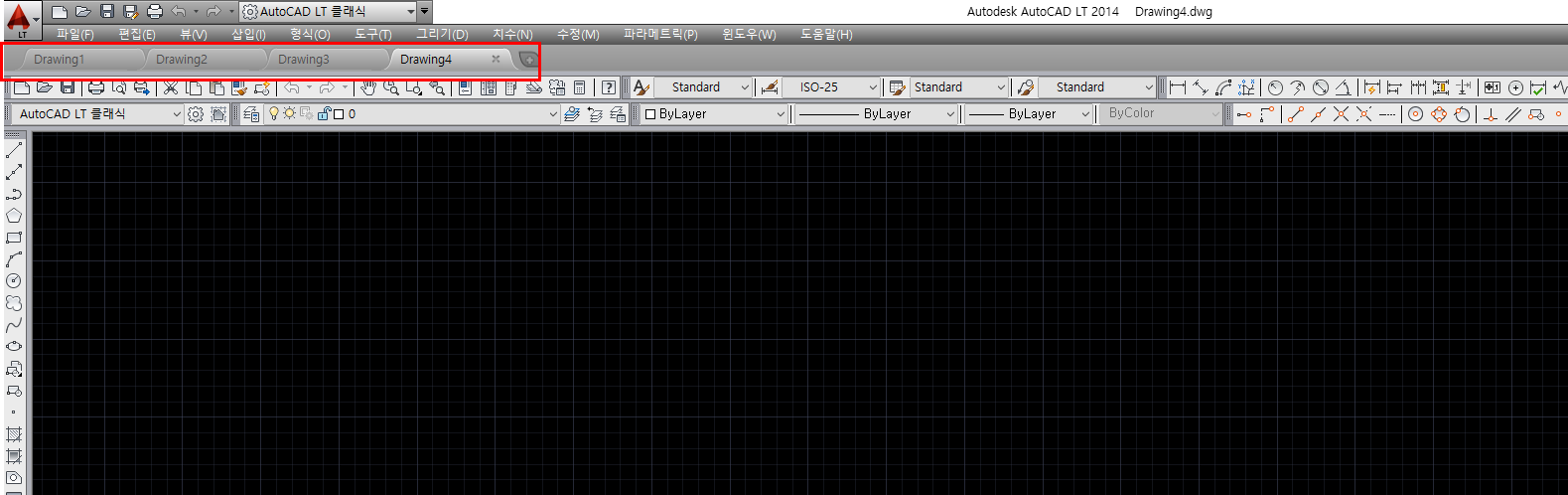Expand the ISO-25 dimension style dropdown

tap(873, 87)
